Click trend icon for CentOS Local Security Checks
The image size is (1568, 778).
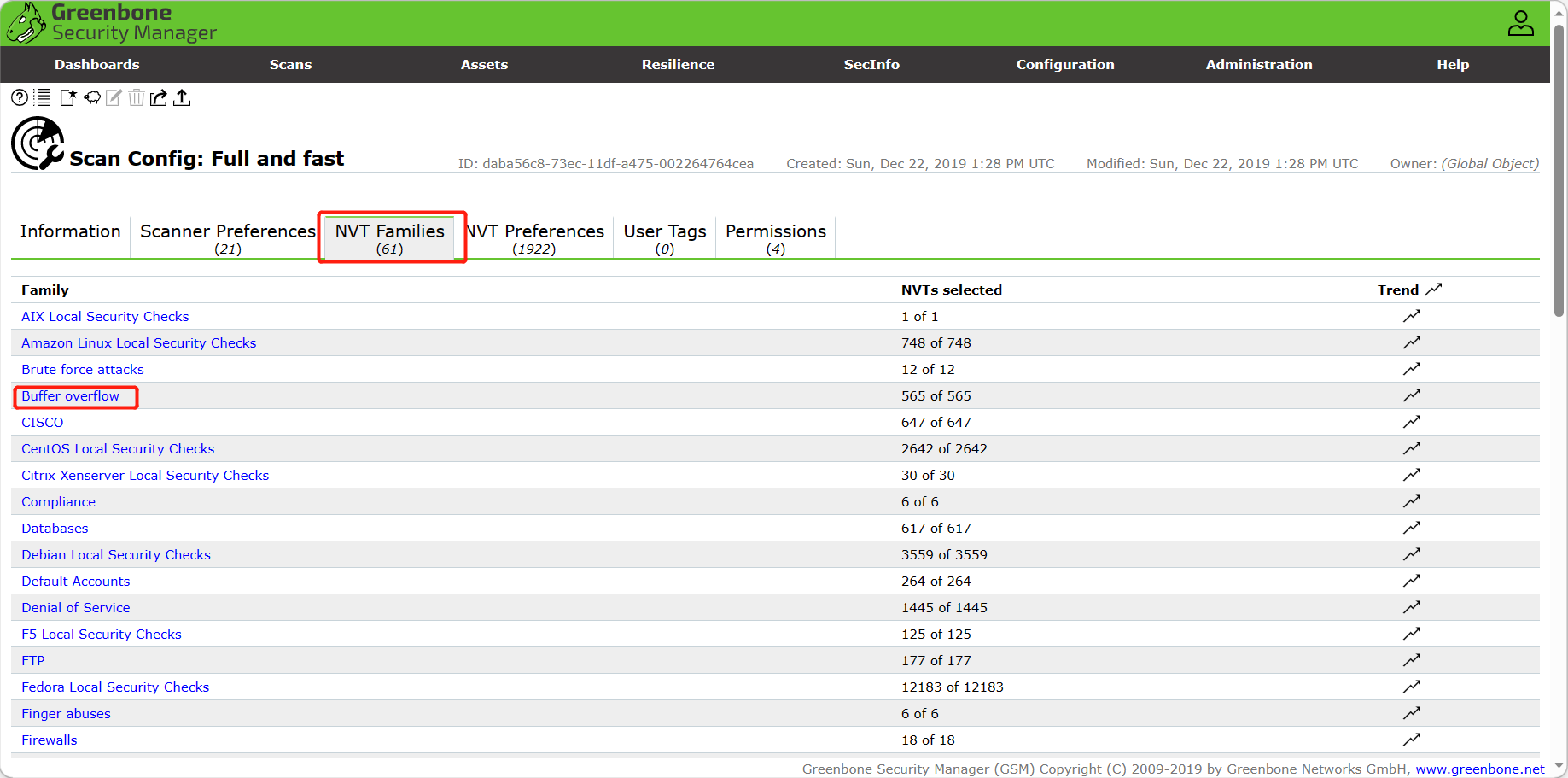(x=1412, y=448)
